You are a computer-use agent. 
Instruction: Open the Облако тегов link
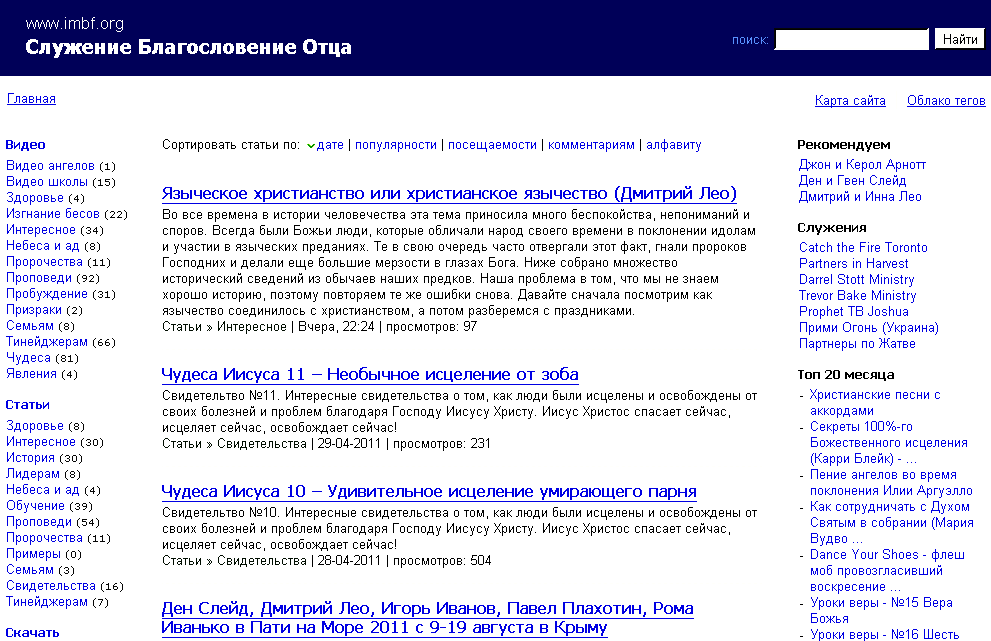pos(945,101)
